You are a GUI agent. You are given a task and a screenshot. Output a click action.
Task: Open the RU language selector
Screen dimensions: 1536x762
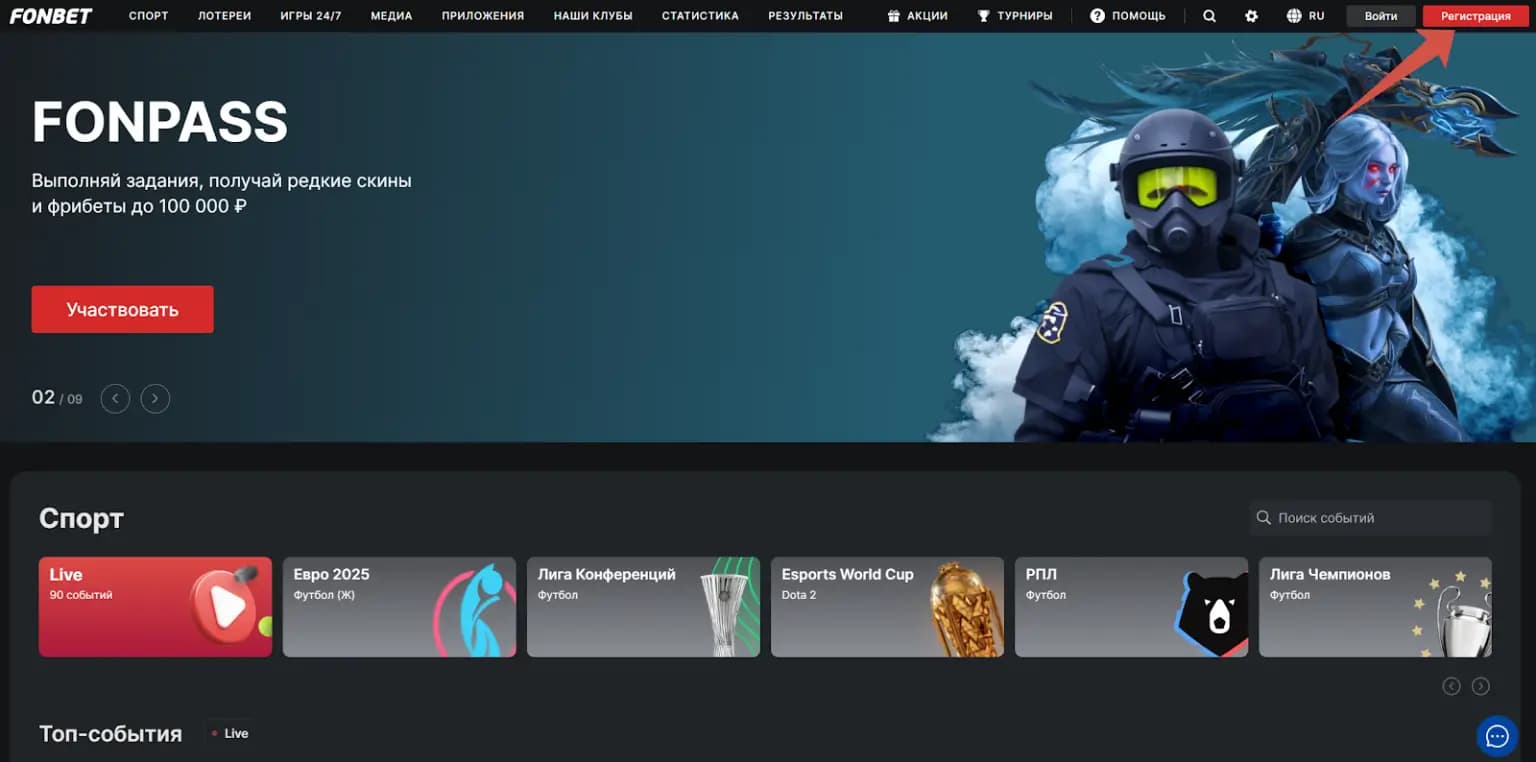coord(1305,16)
